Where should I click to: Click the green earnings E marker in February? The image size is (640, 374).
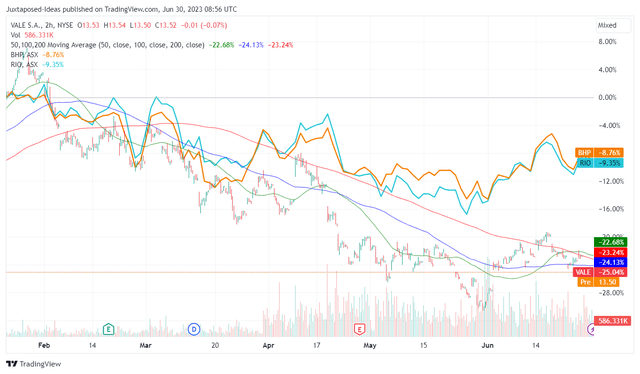(x=108, y=329)
